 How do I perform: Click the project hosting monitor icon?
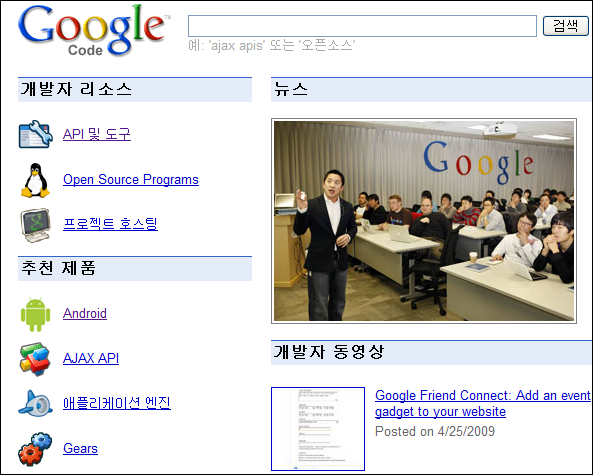[x=36, y=225]
